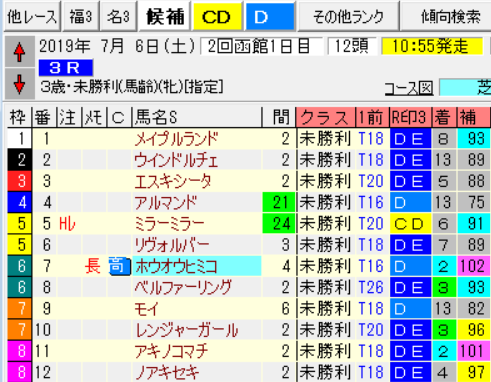Click the red frame 3 cell
The width and height of the screenshot is (491, 382).
19,181
